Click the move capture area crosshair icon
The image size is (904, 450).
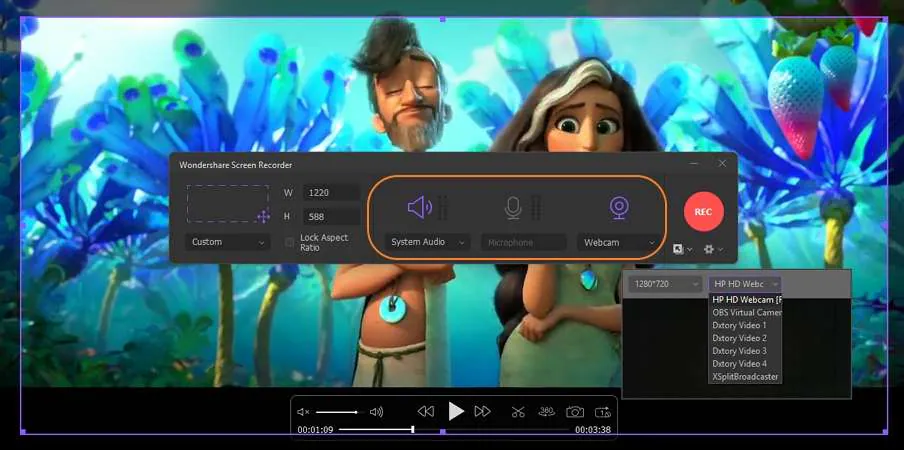pos(263,217)
